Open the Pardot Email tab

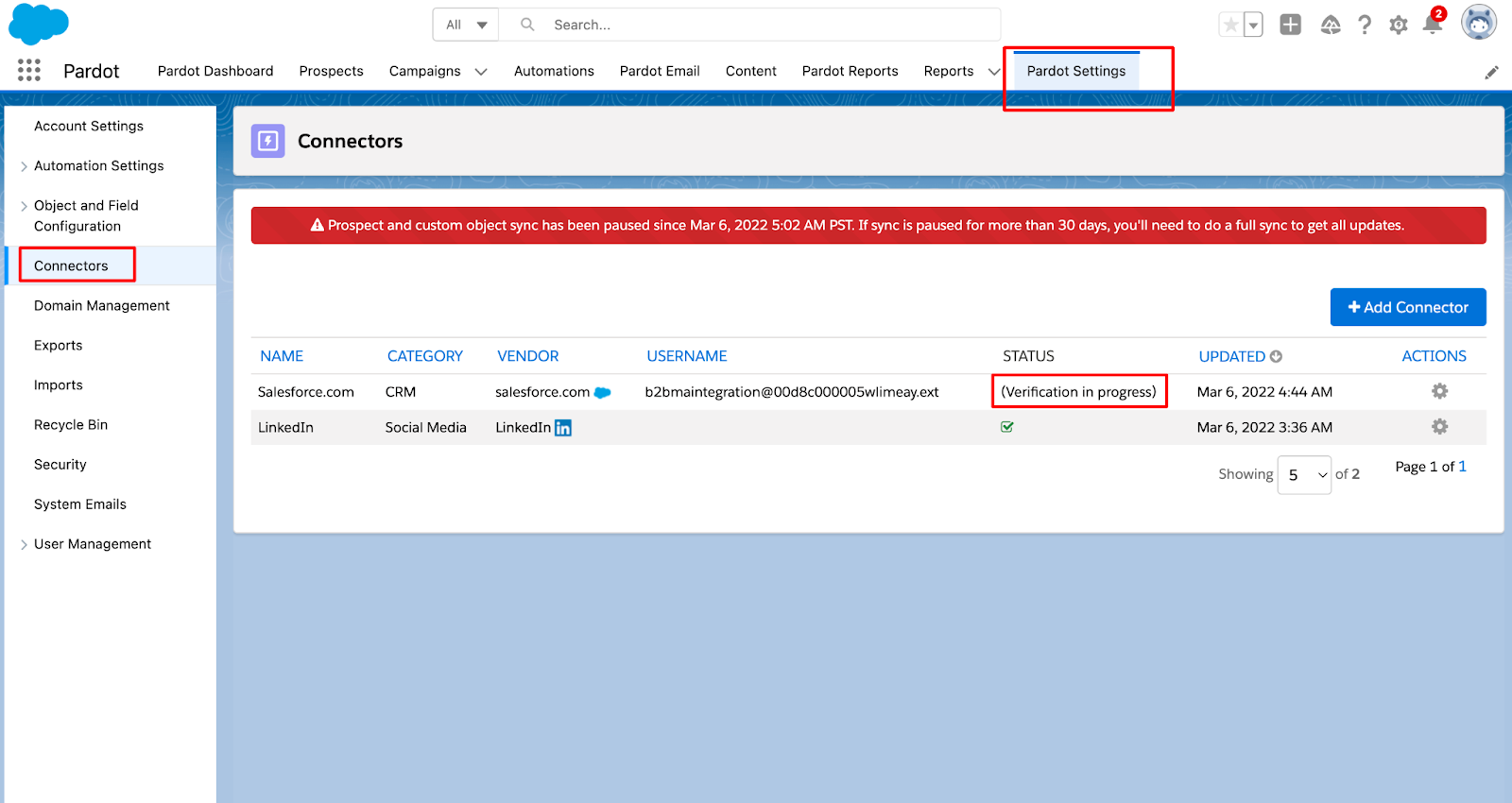click(x=660, y=71)
